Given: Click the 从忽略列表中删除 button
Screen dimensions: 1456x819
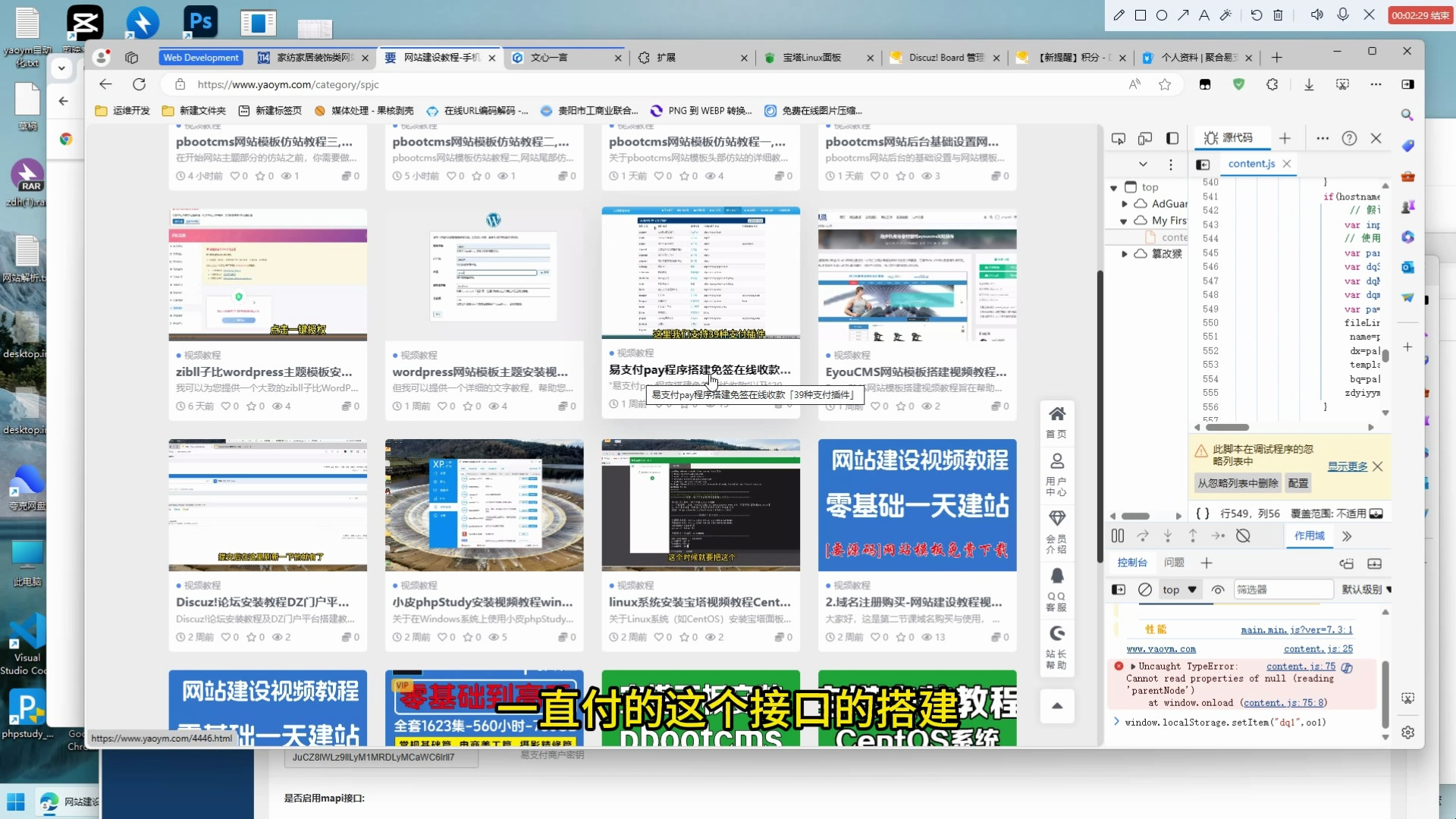Looking at the screenshot, I should [x=1238, y=484].
